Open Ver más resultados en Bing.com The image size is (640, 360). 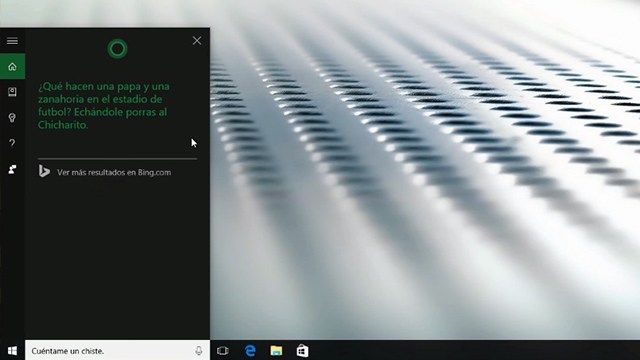tap(114, 172)
